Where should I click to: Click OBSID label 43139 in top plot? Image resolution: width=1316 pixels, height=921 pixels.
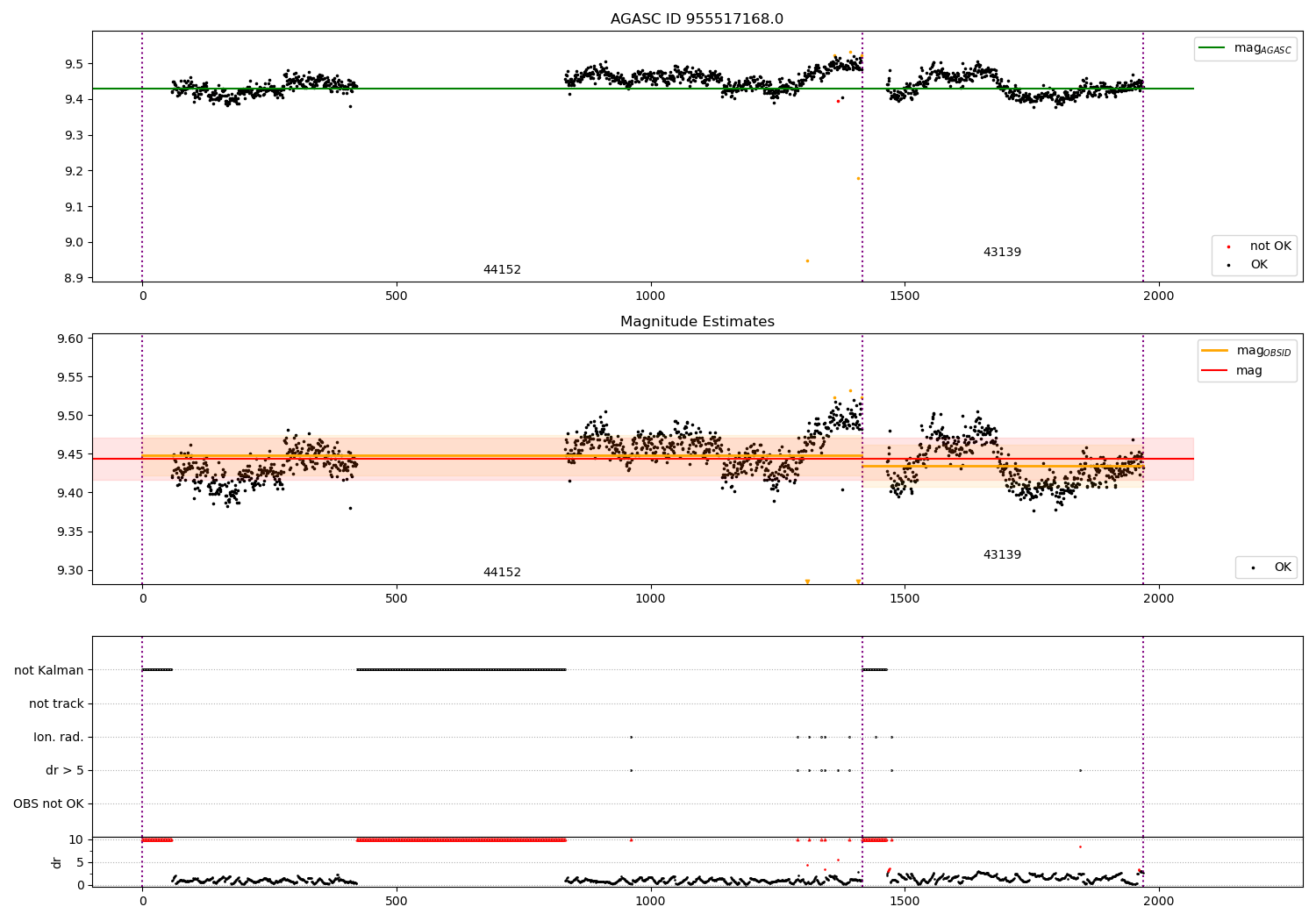(x=1002, y=253)
